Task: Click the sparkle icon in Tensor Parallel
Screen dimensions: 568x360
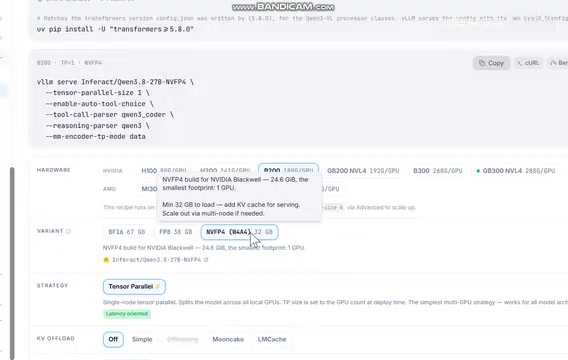Action: tap(158, 286)
